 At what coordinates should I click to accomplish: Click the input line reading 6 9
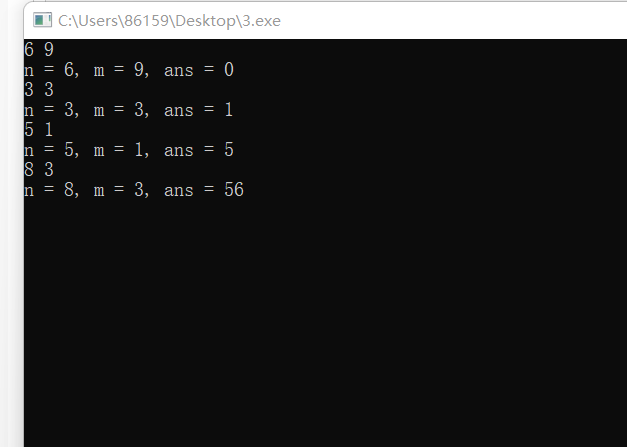[39, 50]
